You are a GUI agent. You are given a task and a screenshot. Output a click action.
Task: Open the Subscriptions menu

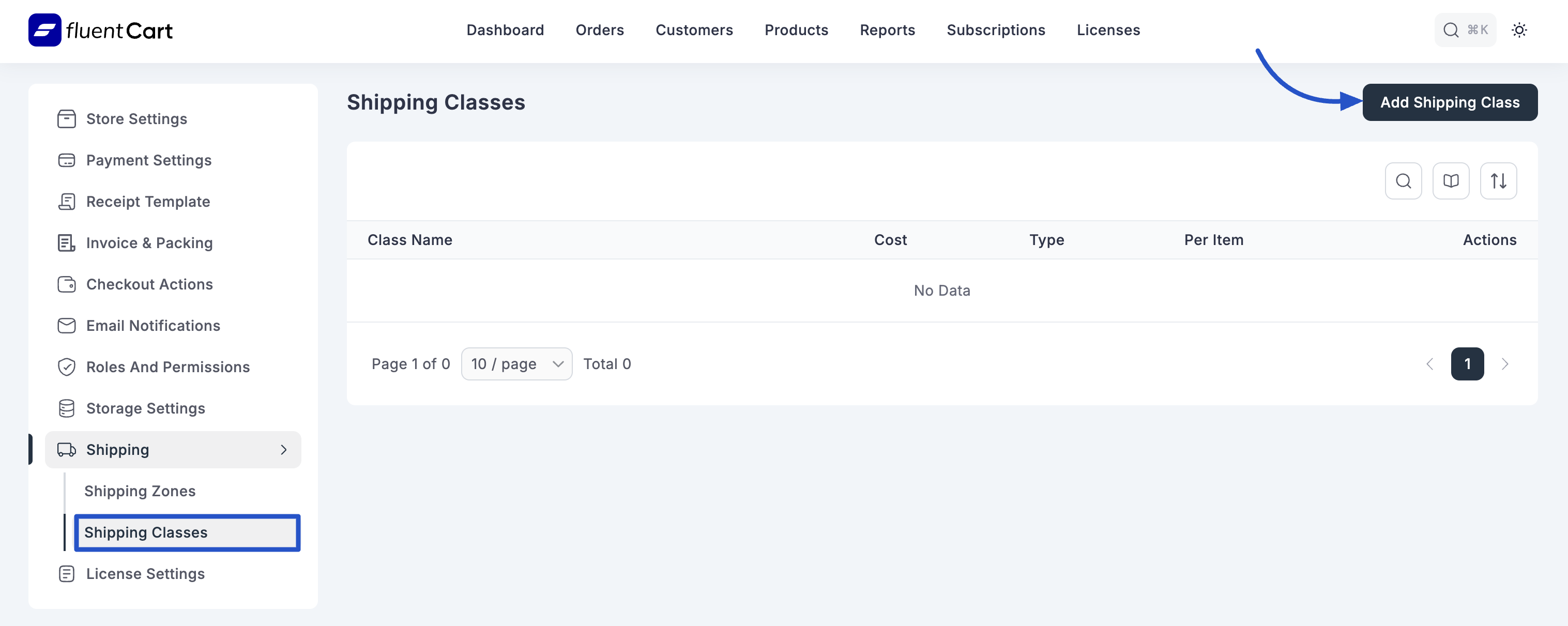pyautogui.click(x=995, y=30)
